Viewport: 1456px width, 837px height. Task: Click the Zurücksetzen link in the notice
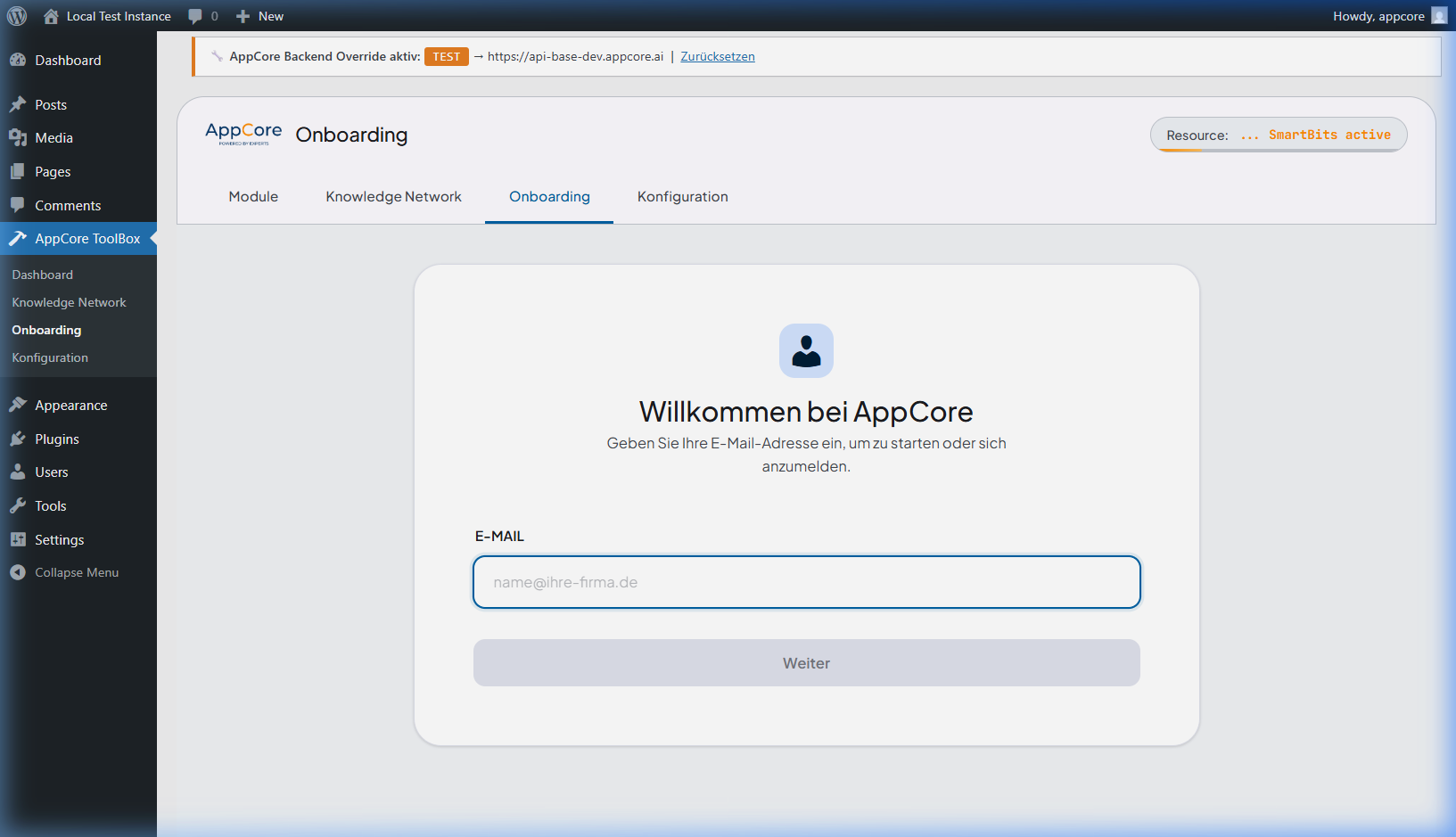point(717,55)
